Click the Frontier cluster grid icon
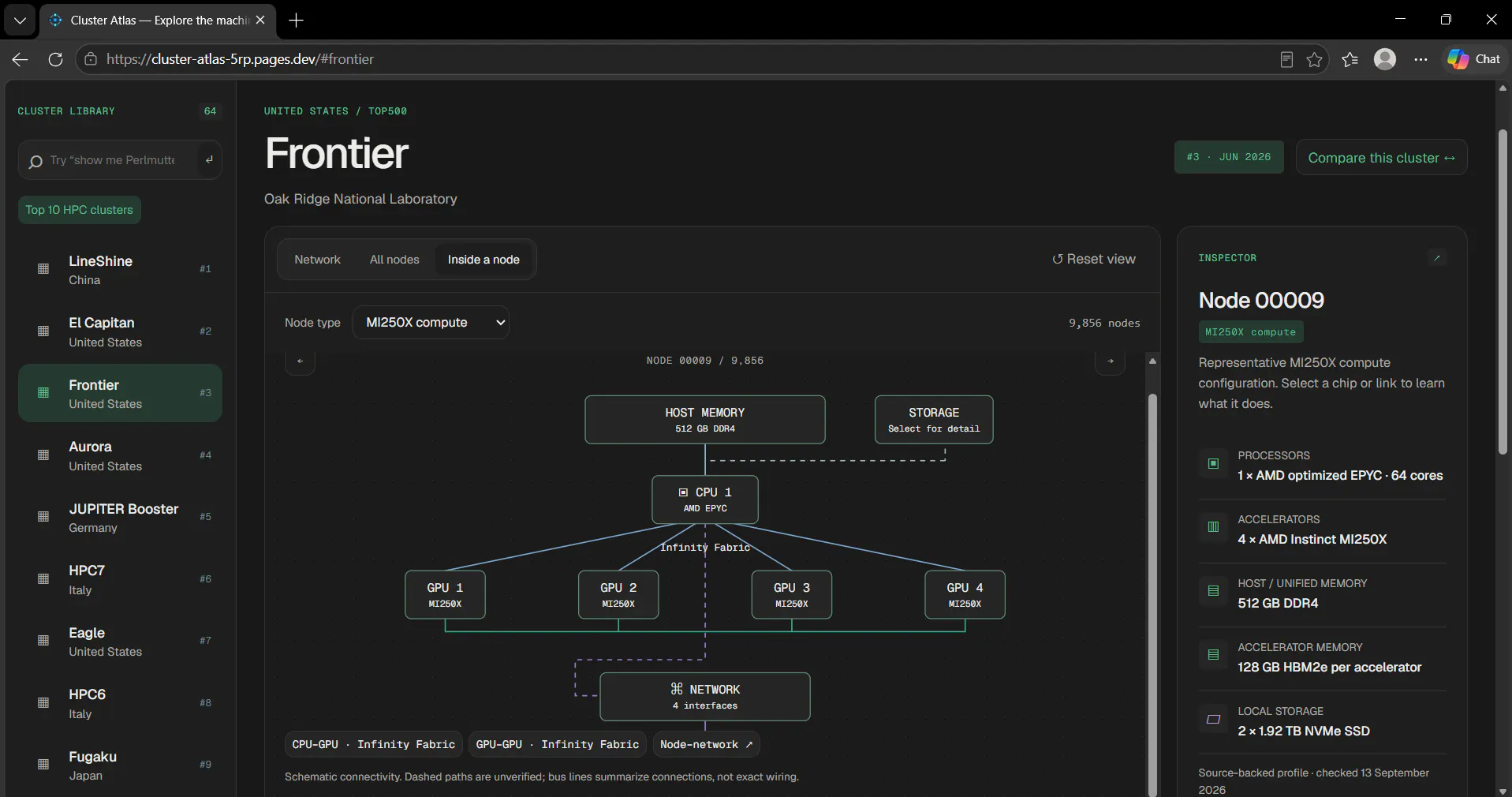1512x797 pixels. [43, 393]
